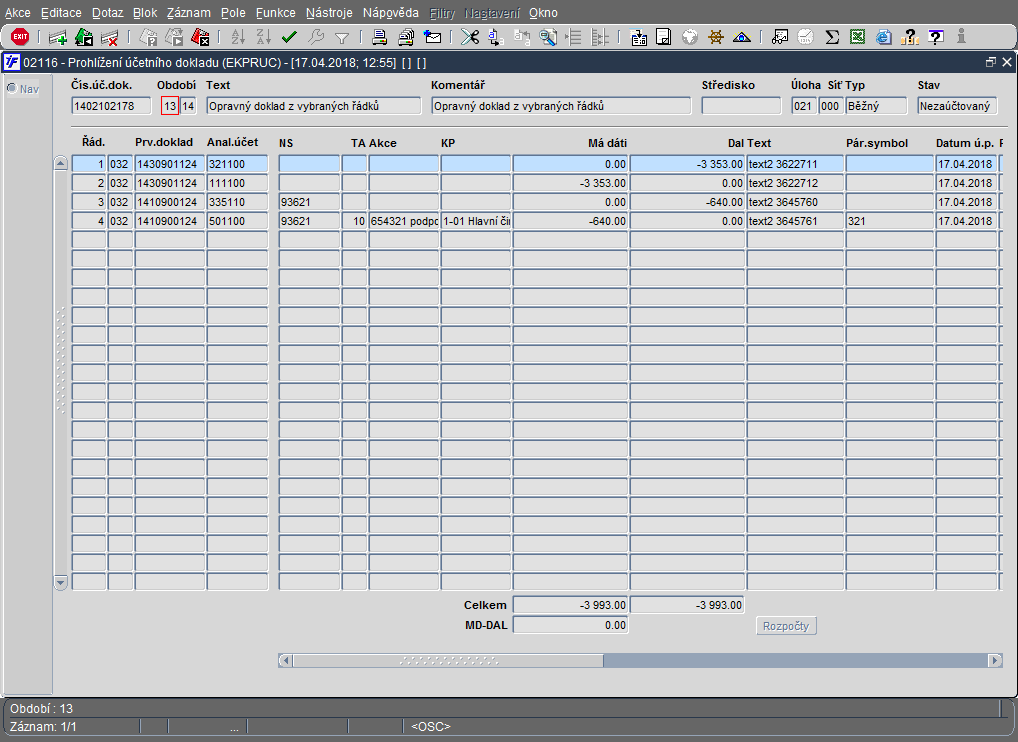Click the green checkmark save icon

pos(289,38)
